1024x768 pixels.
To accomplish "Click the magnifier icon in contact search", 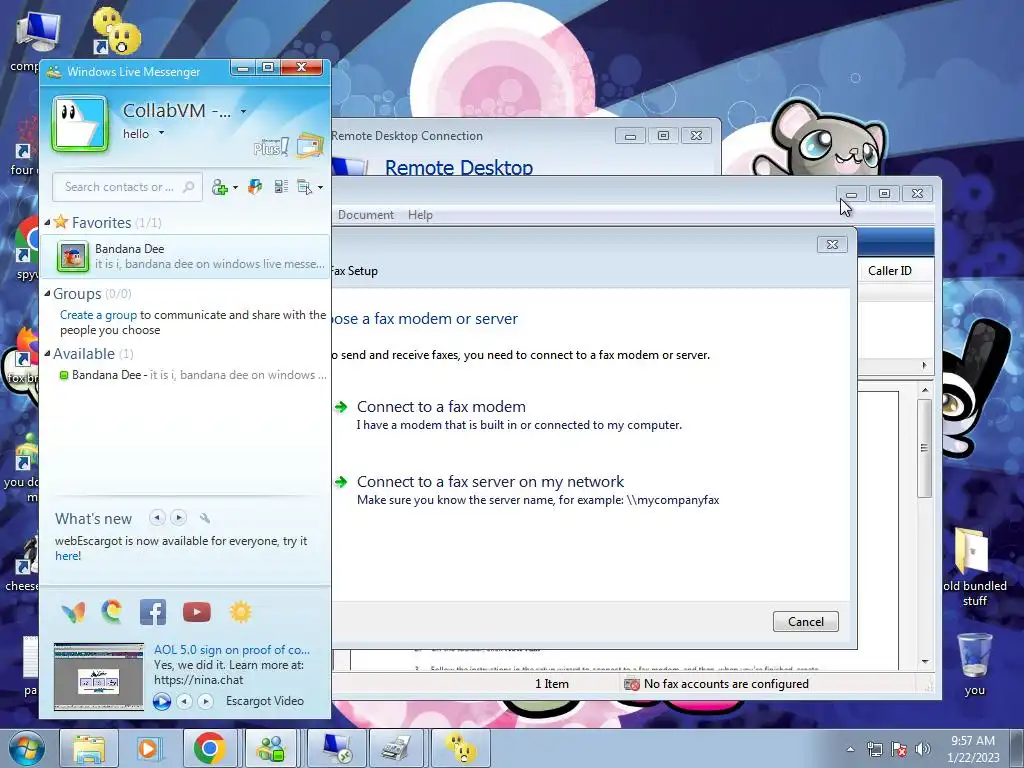I will (188, 187).
